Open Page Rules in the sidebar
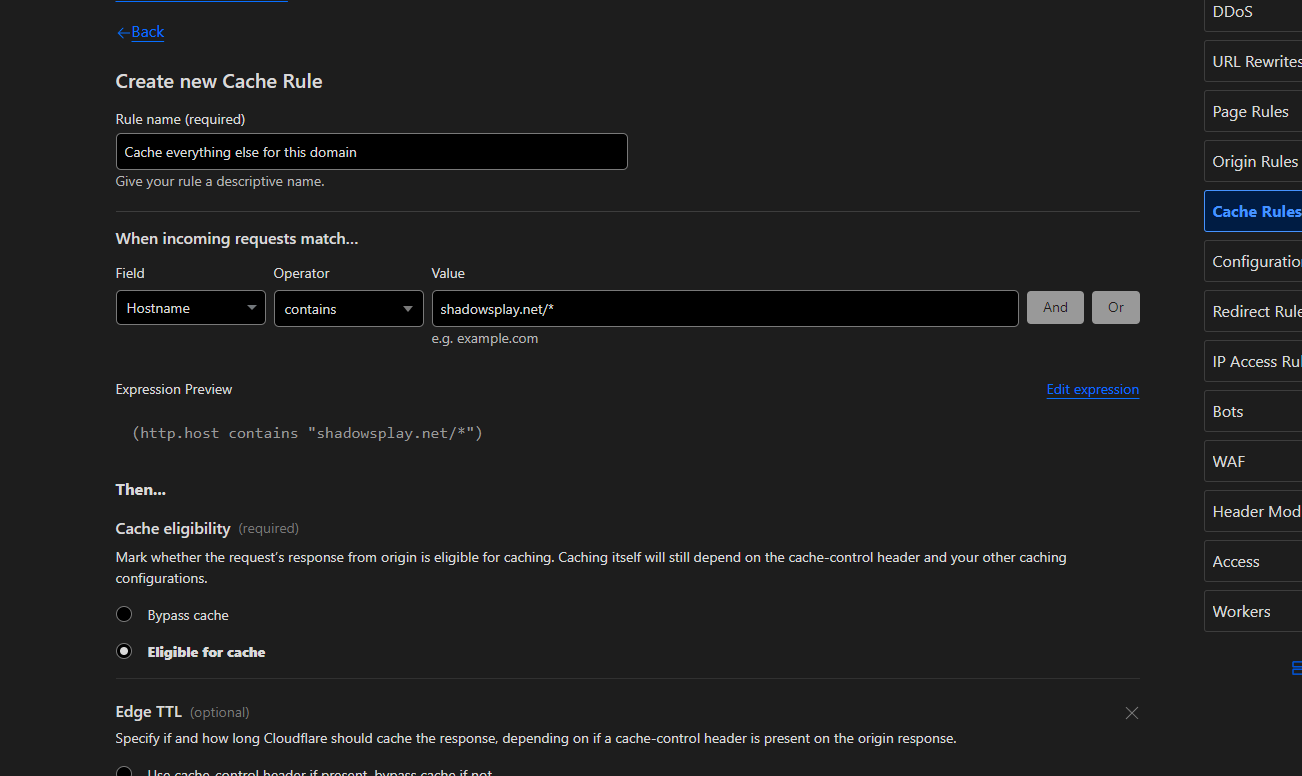This screenshot has width=1302, height=776. [x=1252, y=111]
